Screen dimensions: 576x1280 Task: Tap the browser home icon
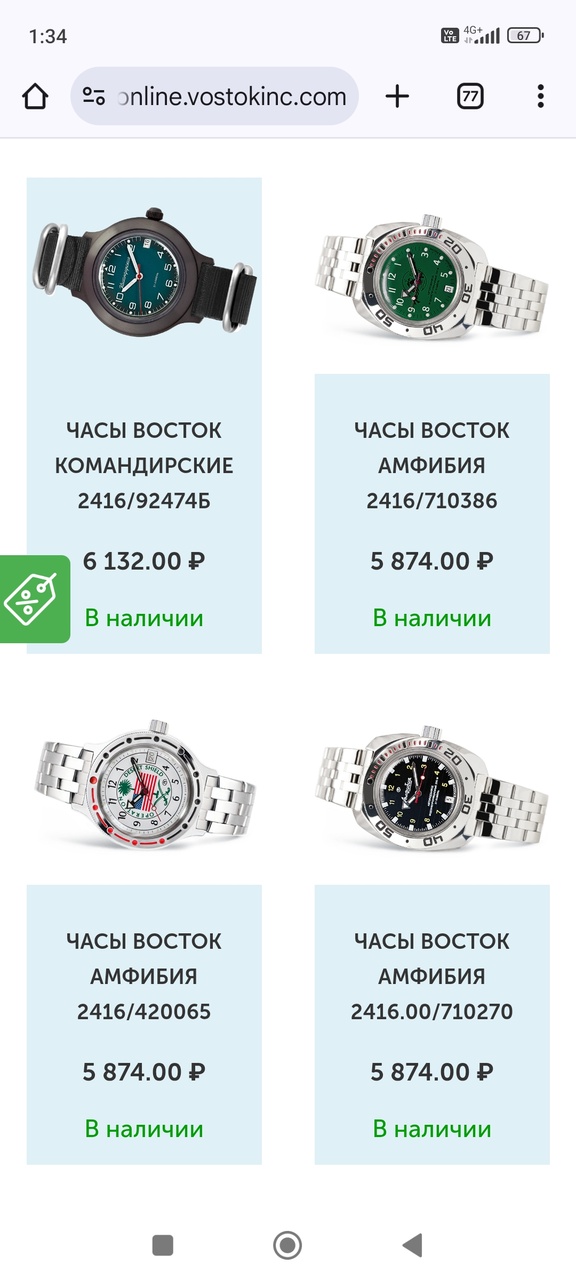tap(35, 96)
